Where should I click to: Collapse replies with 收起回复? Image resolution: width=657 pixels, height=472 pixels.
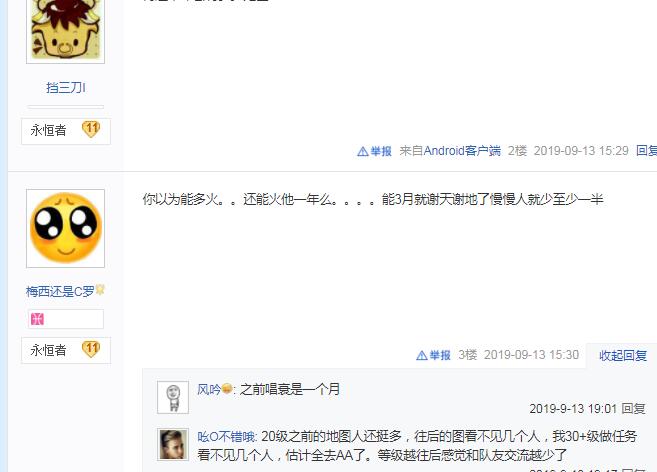tap(623, 356)
